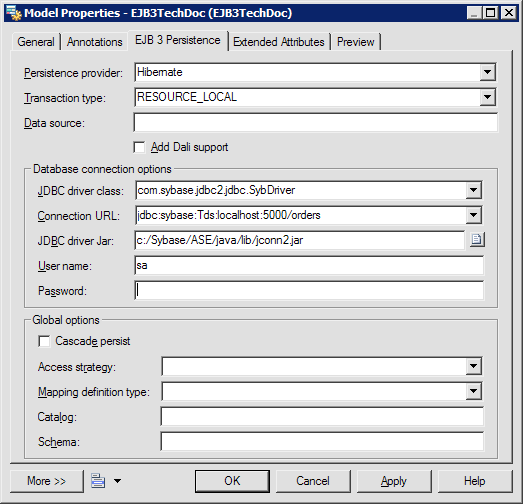The height and width of the screenshot is (504, 523).
Task: Open the Extended Attributes tab
Action: [279, 42]
